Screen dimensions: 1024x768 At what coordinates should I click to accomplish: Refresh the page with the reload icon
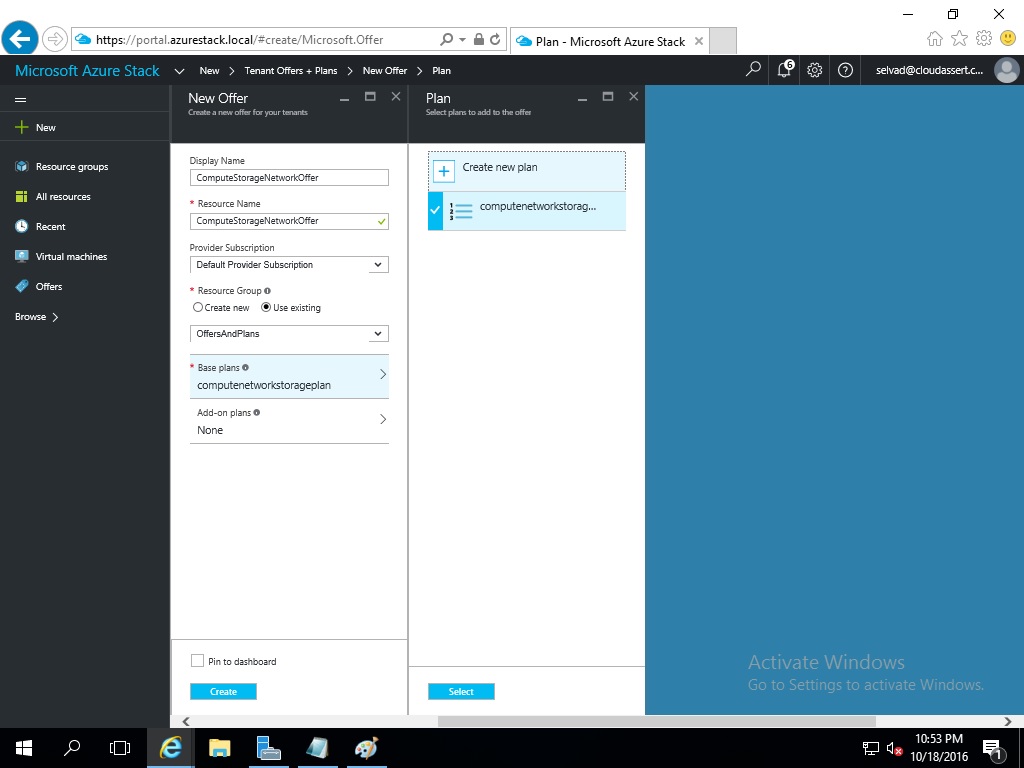[495, 39]
